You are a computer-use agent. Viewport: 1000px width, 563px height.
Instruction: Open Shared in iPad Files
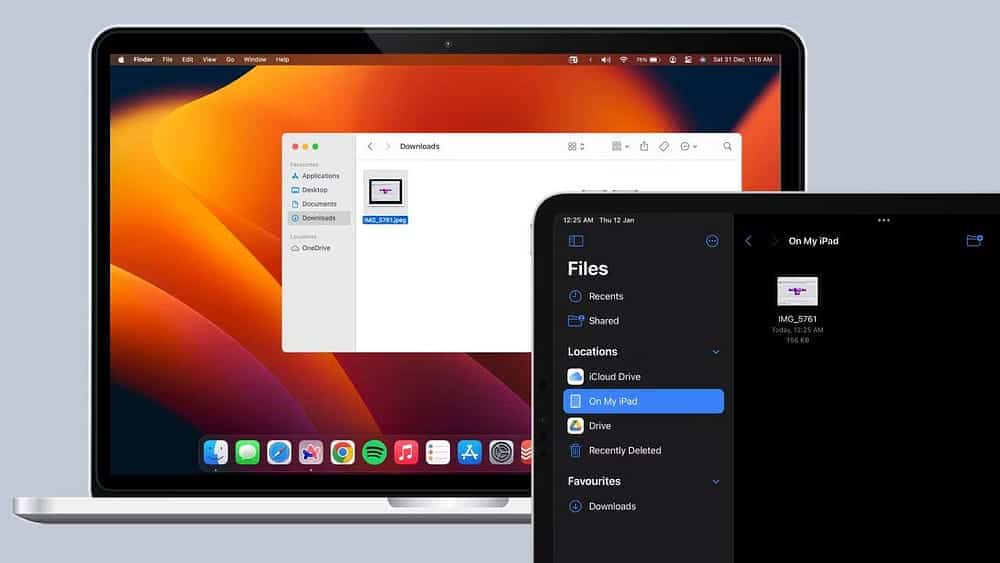(x=643, y=321)
